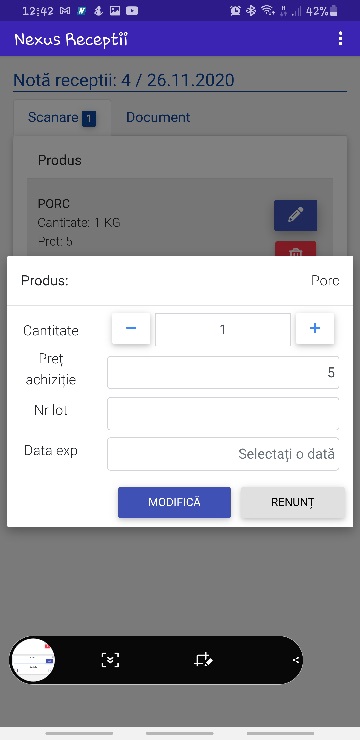
Task: Click the MODIFICĂ button
Action: (175, 502)
